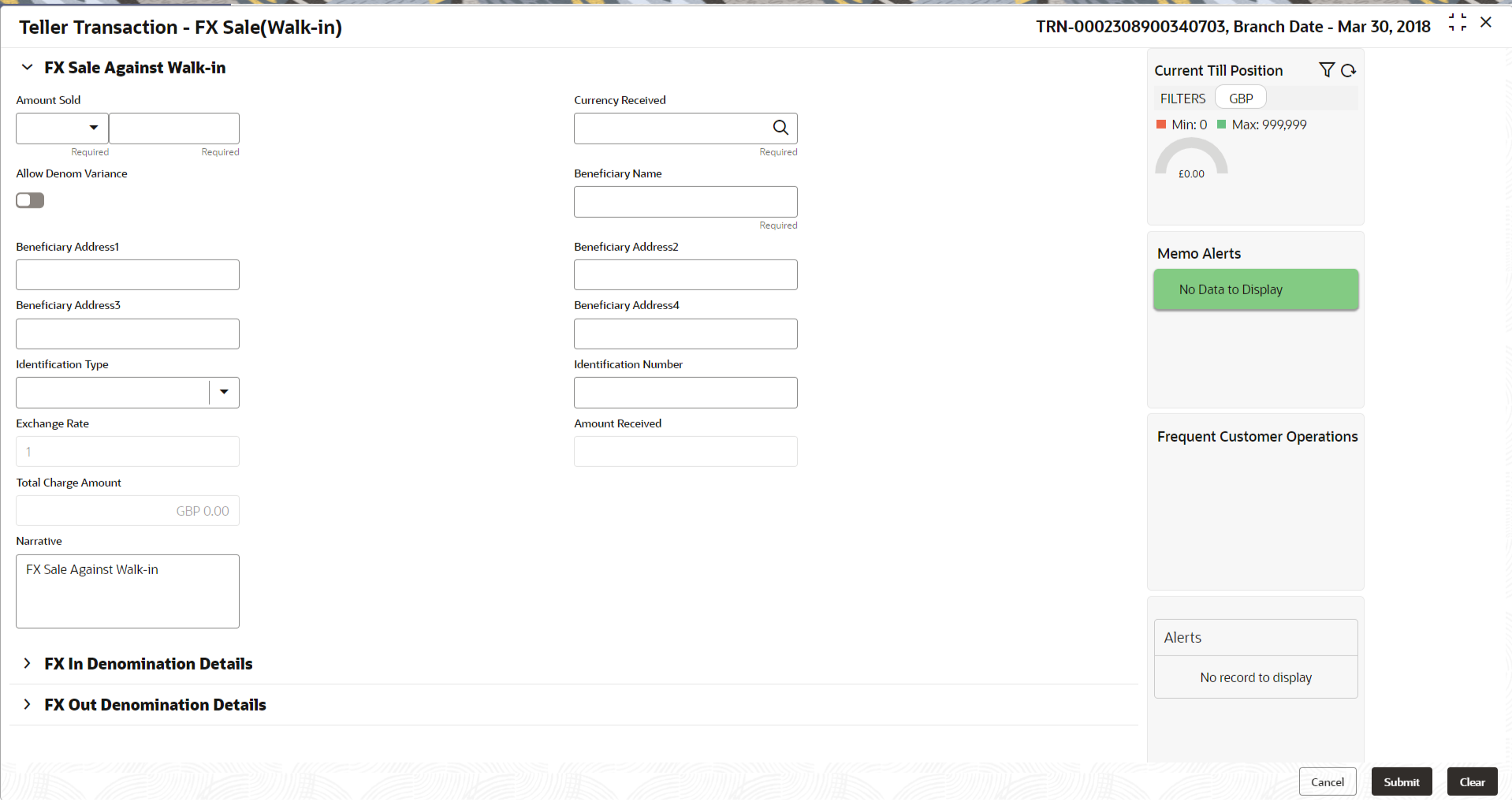This screenshot has height=802, width=1512.
Task: Click the Cancel button
Action: click(1328, 781)
